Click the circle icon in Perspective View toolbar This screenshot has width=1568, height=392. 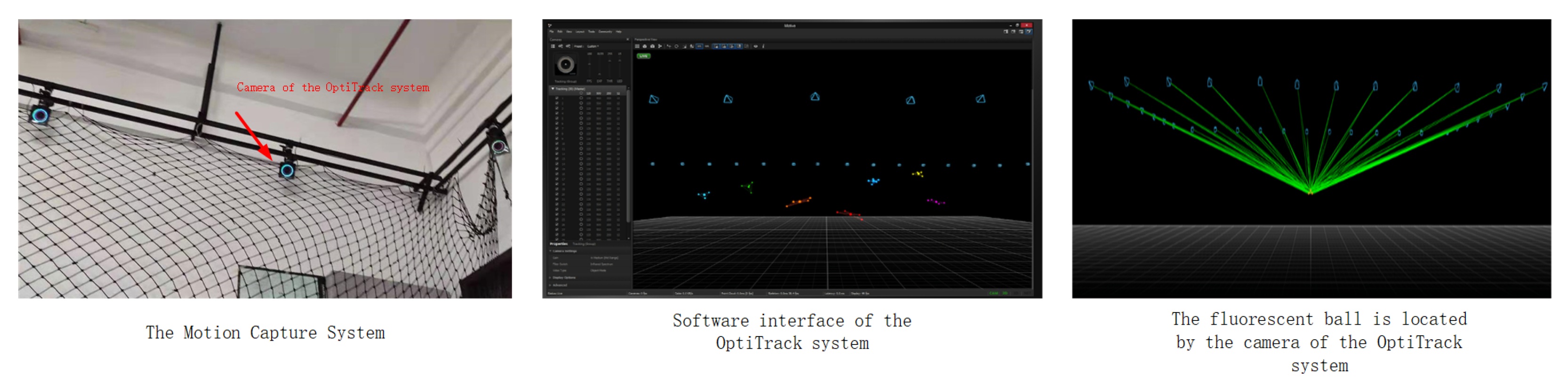click(x=676, y=46)
